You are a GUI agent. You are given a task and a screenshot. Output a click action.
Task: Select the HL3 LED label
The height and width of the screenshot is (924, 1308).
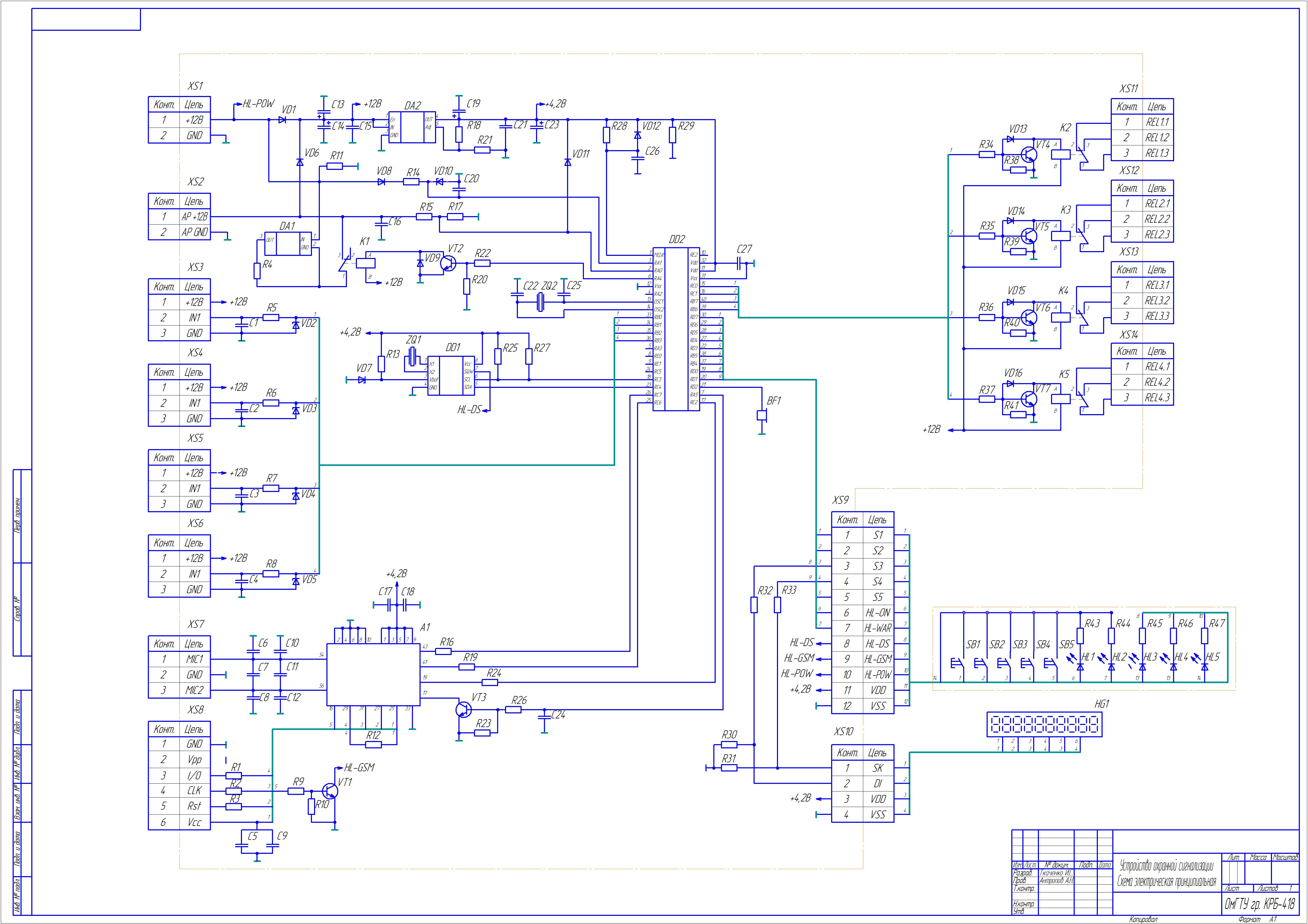[x=1150, y=657]
